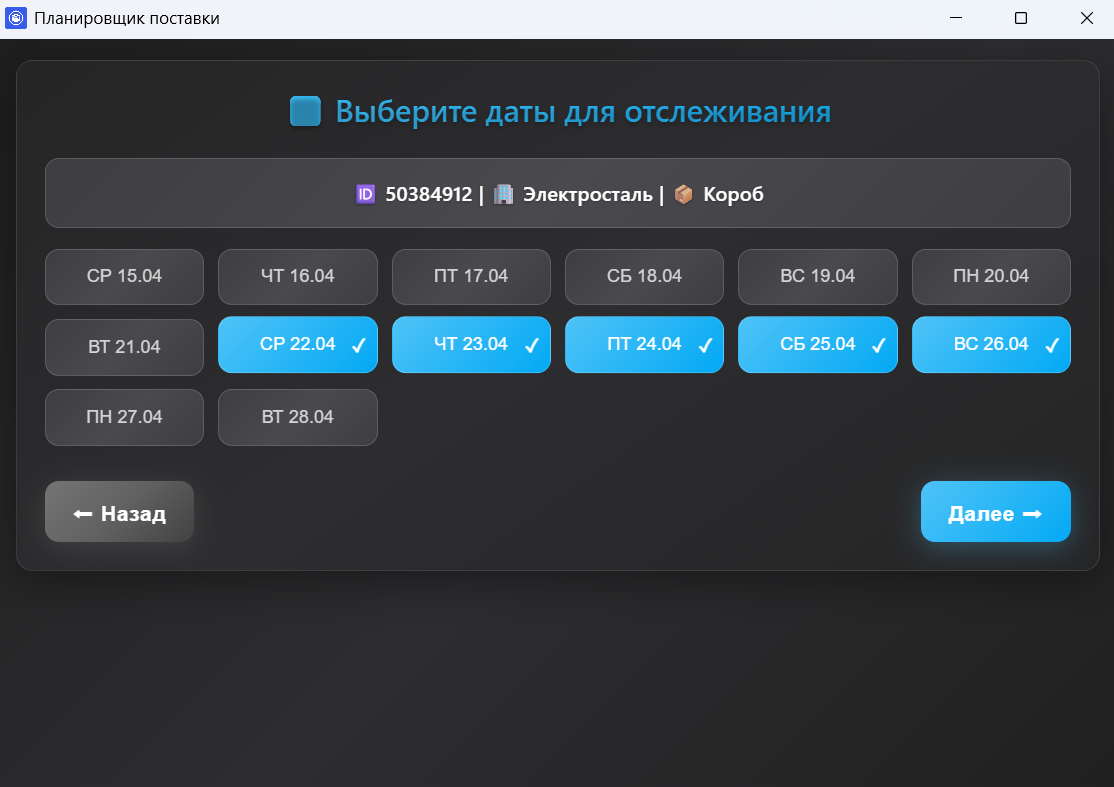Select the ПН 20.04 date

(x=991, y=276)
